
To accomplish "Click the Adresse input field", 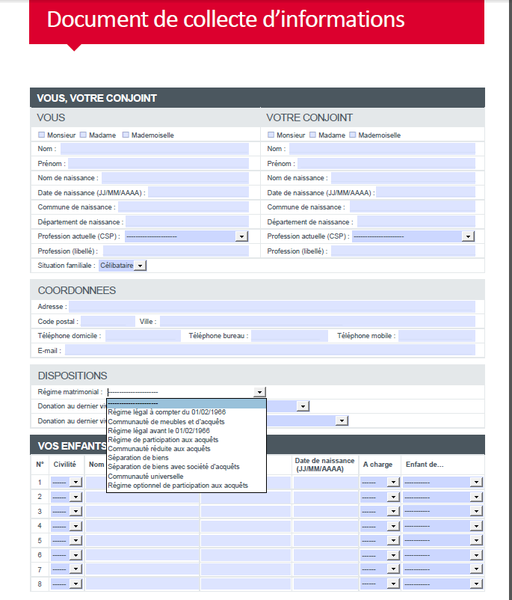I will (272, 307).
